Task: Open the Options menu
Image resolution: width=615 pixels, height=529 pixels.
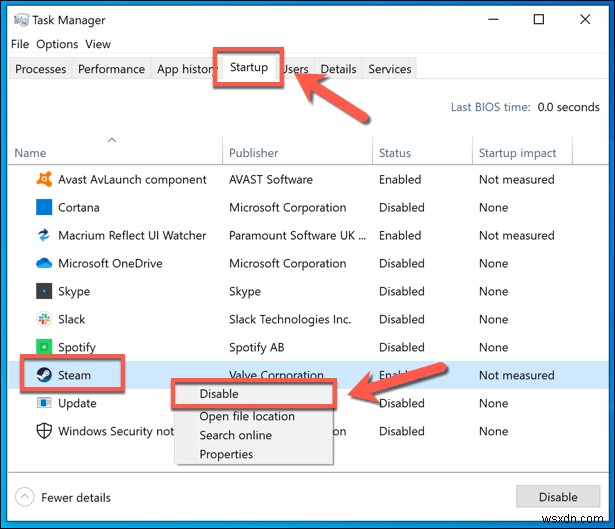Action: coord(57,44)
